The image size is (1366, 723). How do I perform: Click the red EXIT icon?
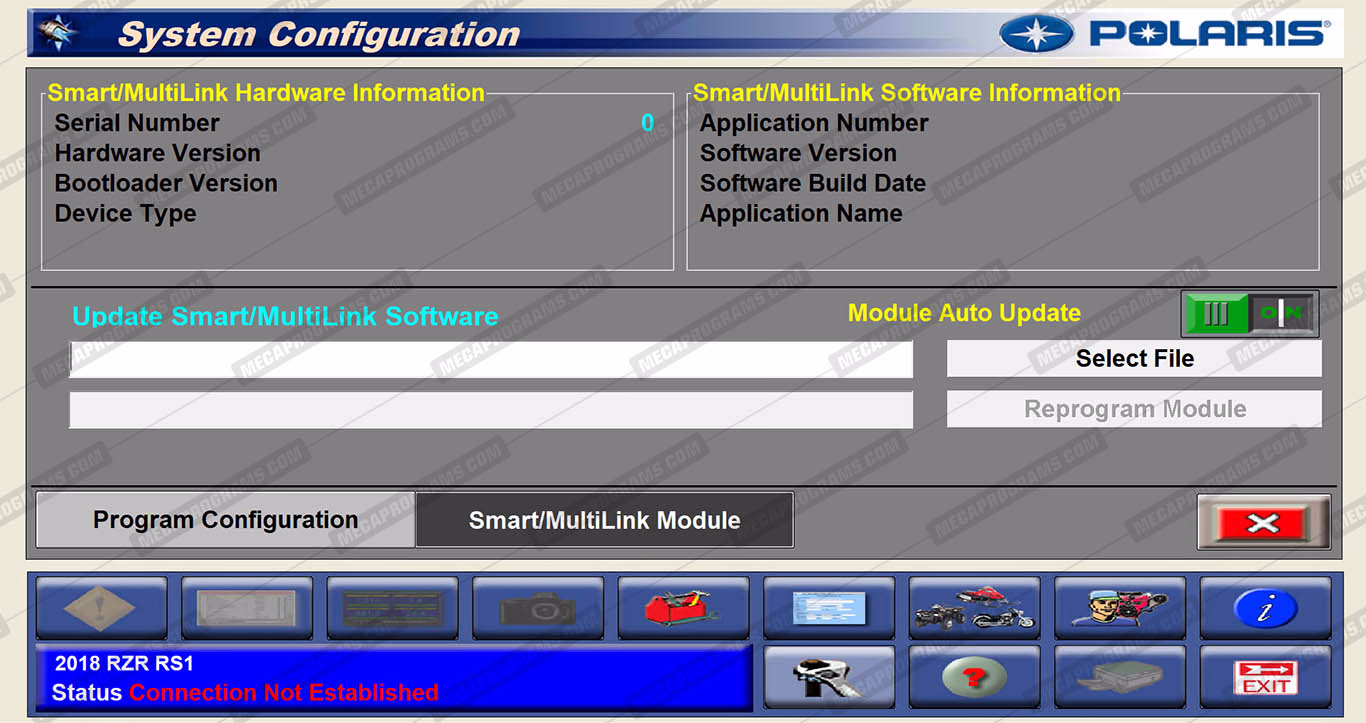coord(1265,677)
